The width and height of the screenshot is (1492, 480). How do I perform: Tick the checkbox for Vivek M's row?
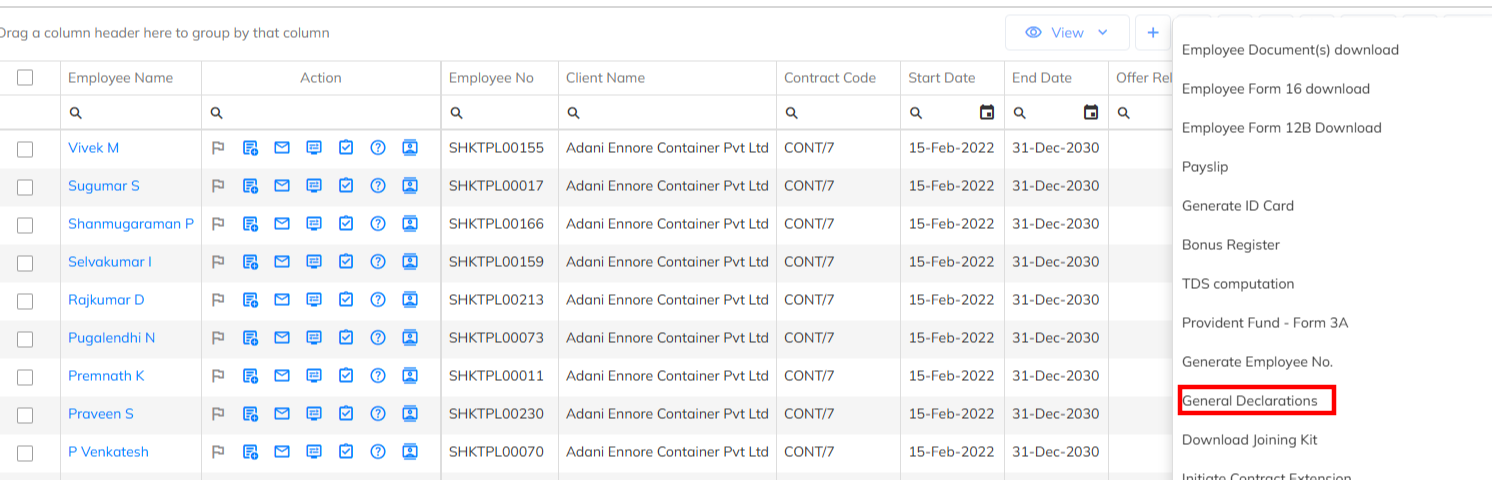coord(25,149)
